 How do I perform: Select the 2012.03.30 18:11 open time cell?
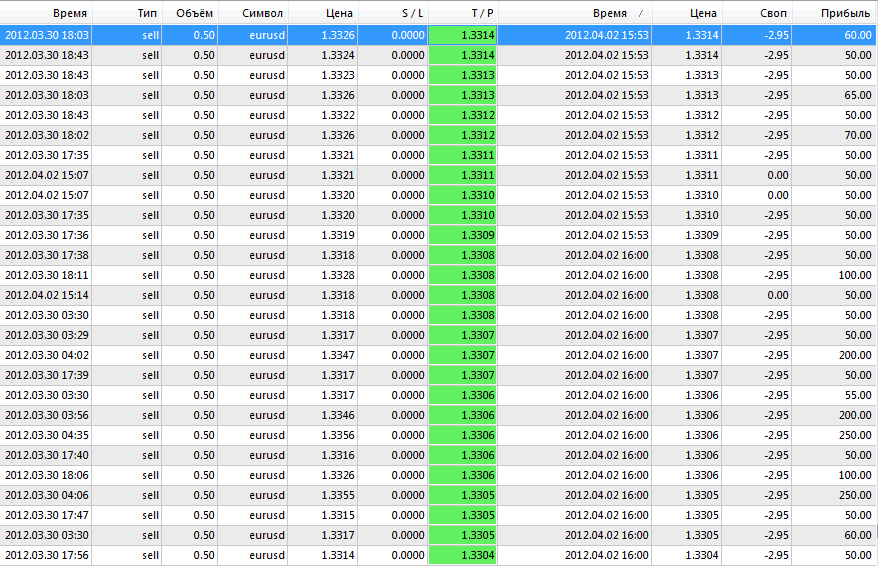(x=46, y=275)
